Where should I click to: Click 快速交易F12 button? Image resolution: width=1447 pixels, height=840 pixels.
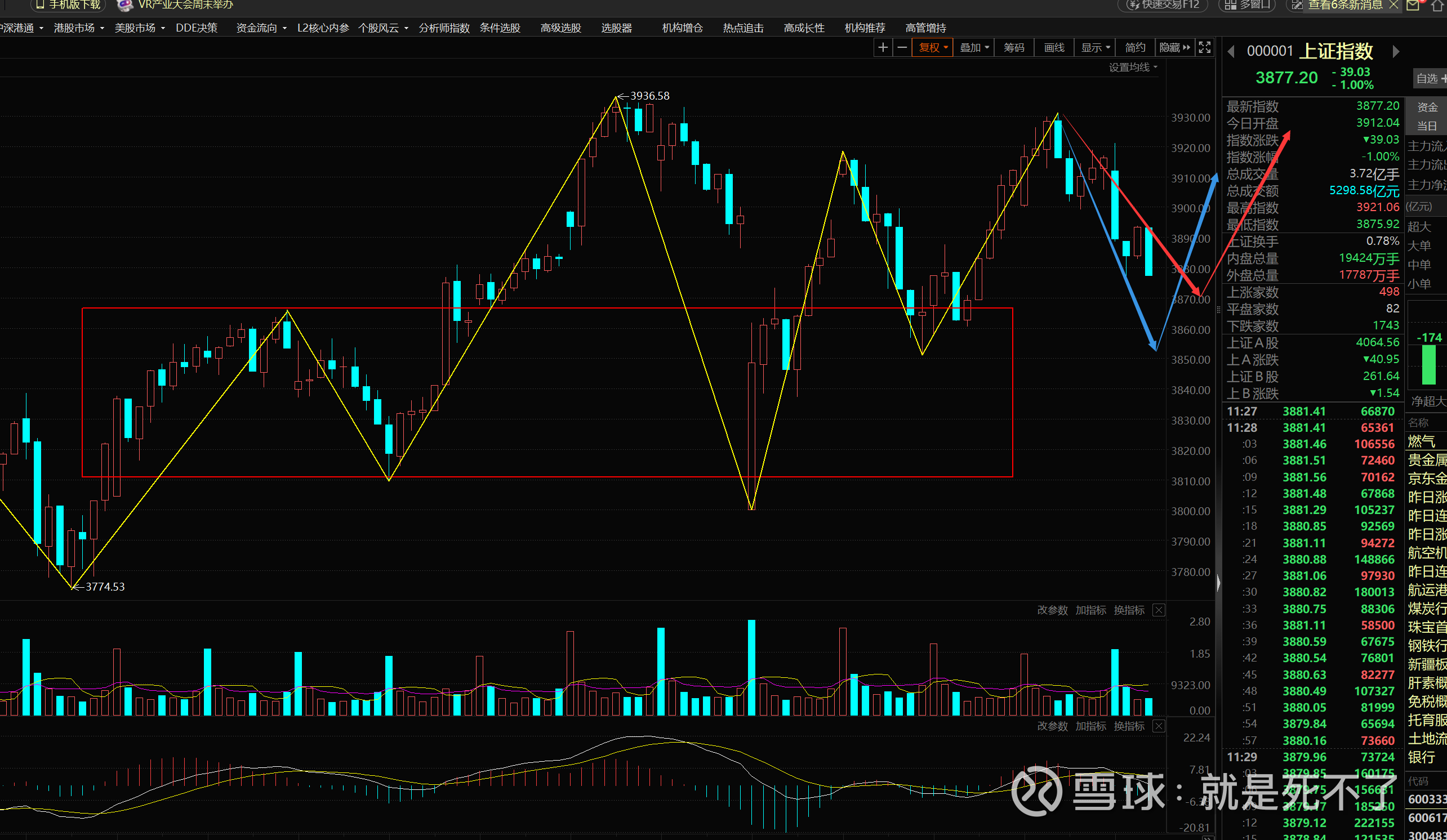click(1163, 5)
